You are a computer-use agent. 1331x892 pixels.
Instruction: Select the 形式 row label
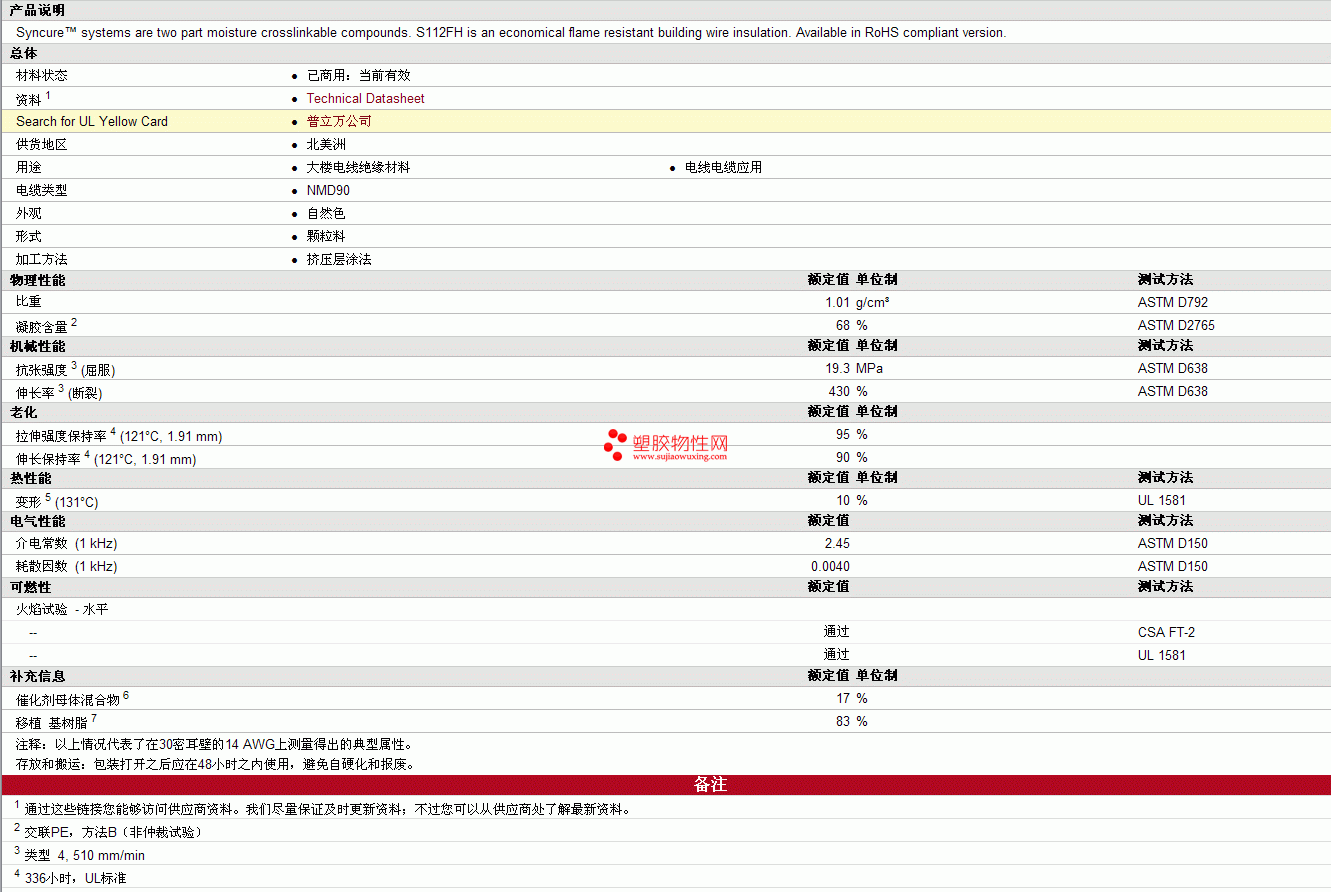coord(29,236)
